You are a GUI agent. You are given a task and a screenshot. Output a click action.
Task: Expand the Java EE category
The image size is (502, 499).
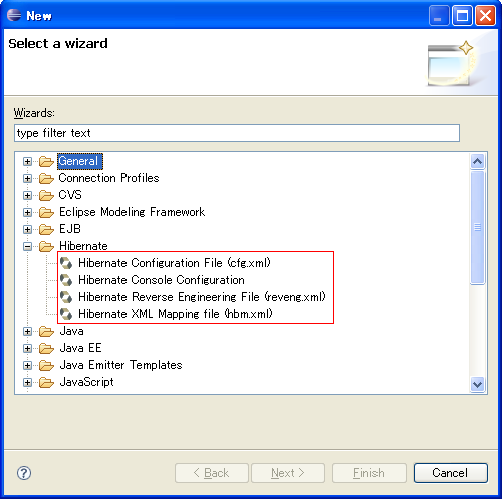27,349
